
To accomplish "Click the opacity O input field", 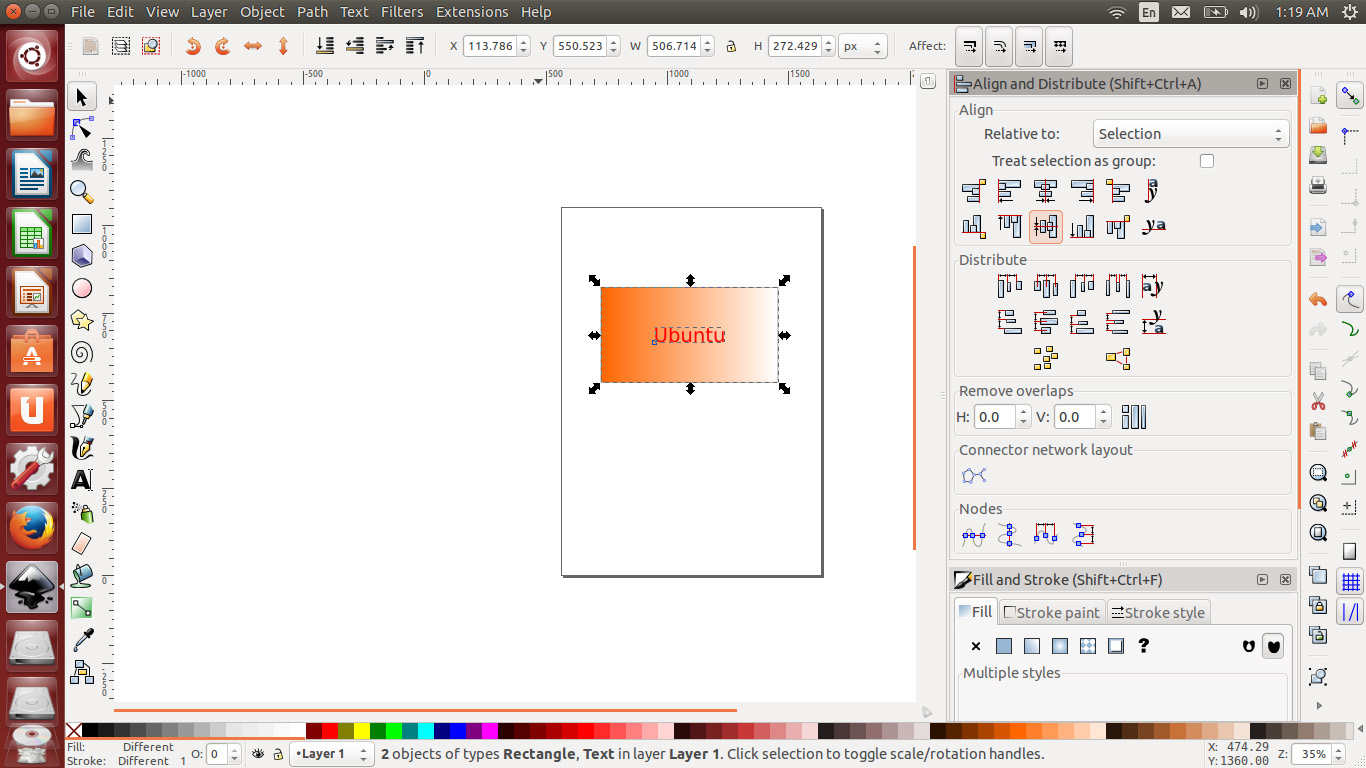I will [218, 754].
